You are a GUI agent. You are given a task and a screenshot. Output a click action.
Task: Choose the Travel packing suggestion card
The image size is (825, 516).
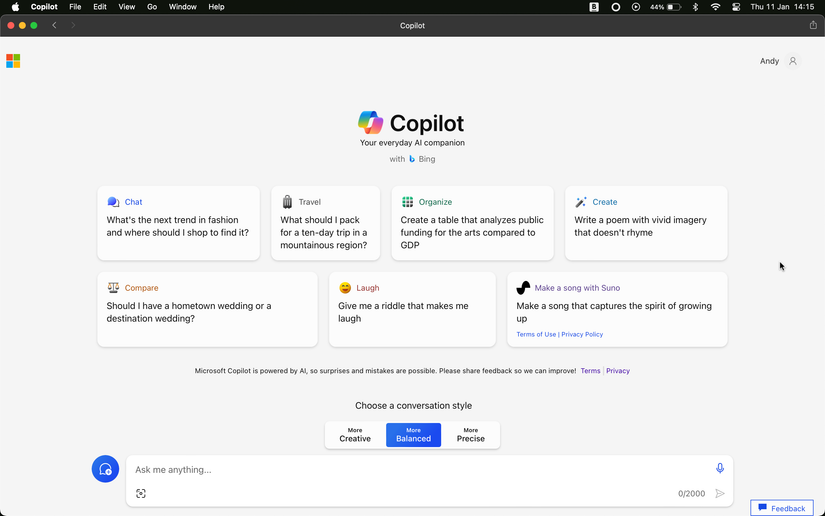coord(325,223)
